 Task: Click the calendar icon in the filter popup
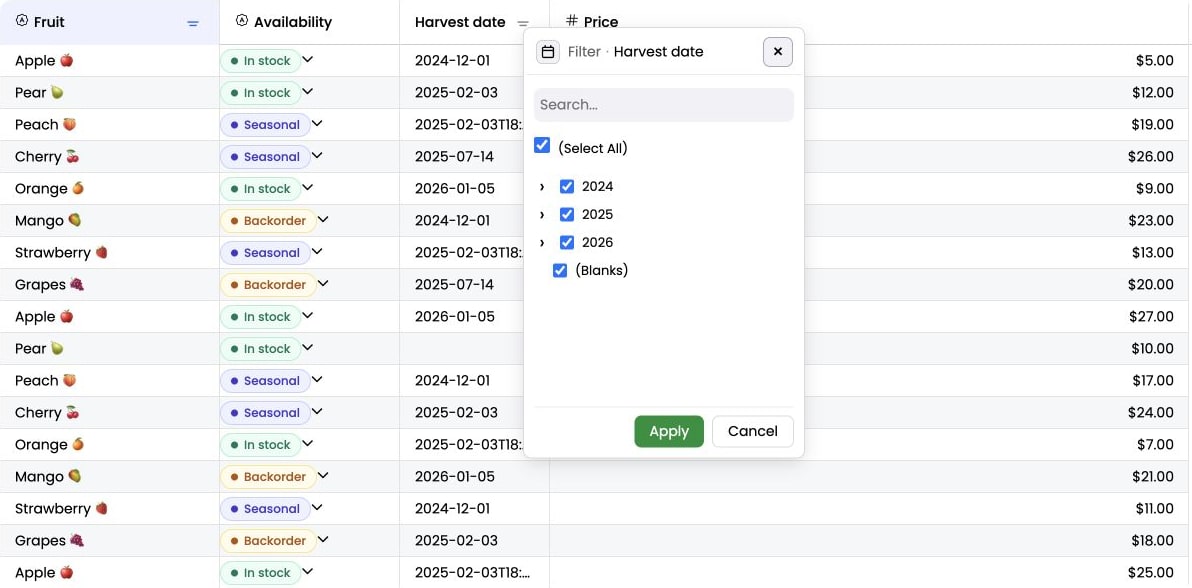pyautogui.click(x=547, y=52)
